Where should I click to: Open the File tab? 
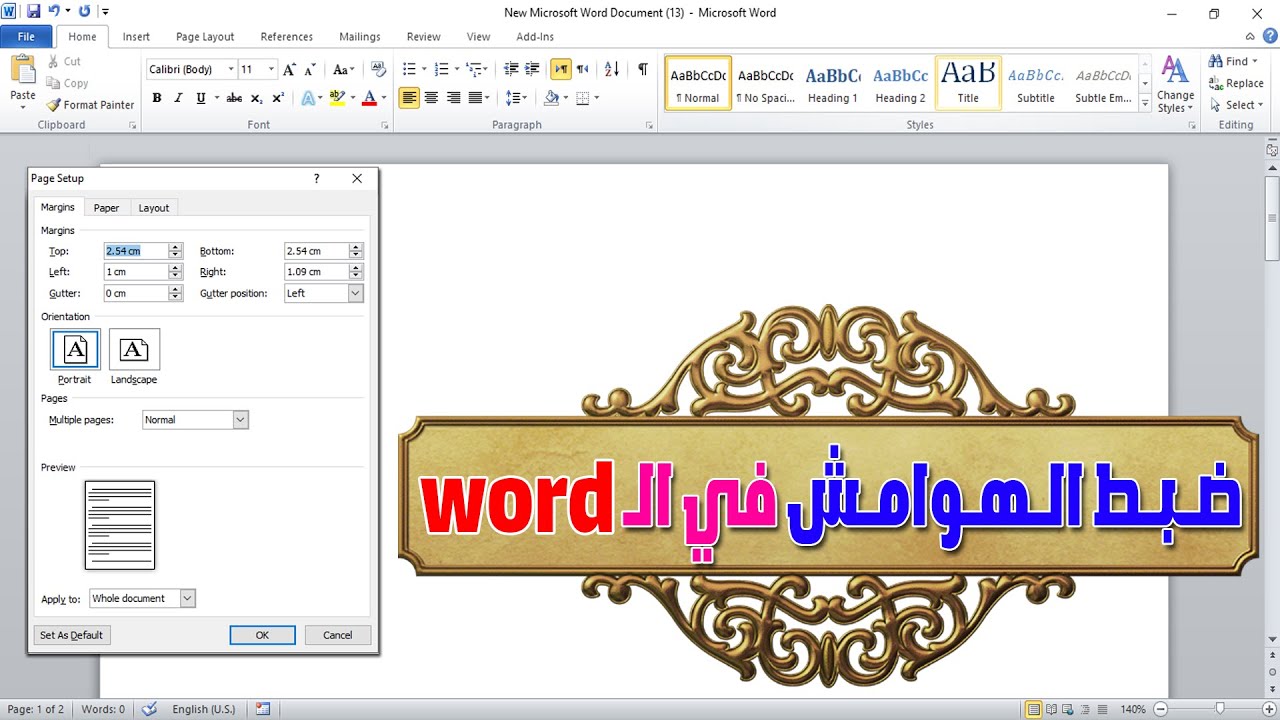[x=26, y=37]
